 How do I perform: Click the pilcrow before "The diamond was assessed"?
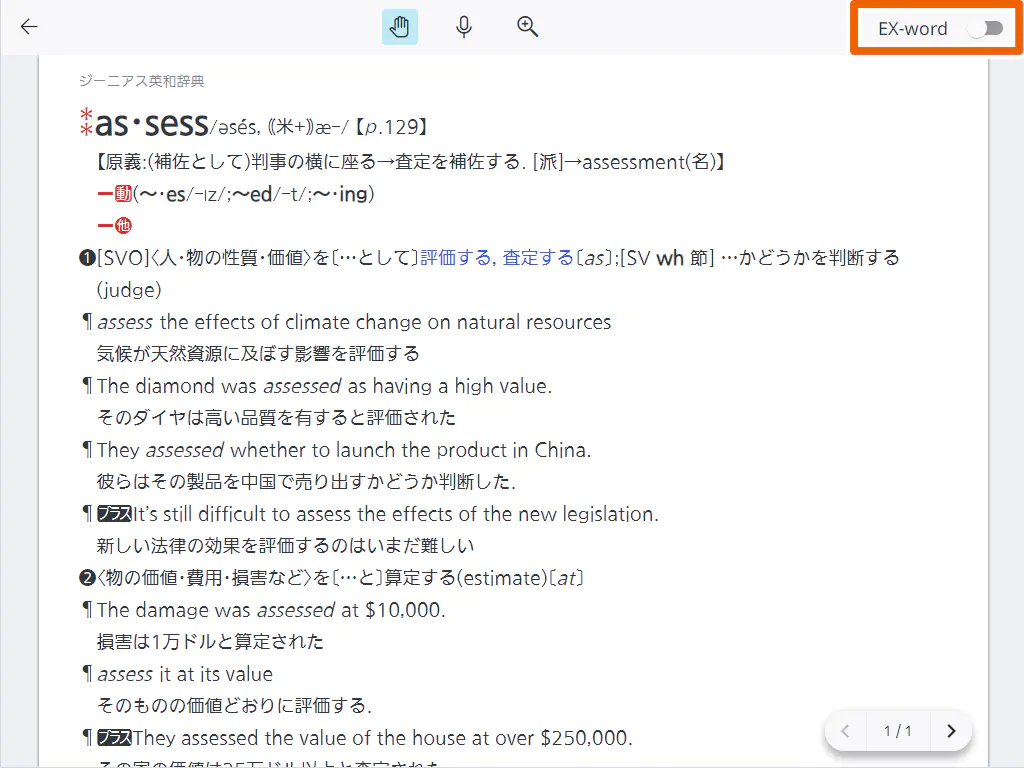point(87,386)
